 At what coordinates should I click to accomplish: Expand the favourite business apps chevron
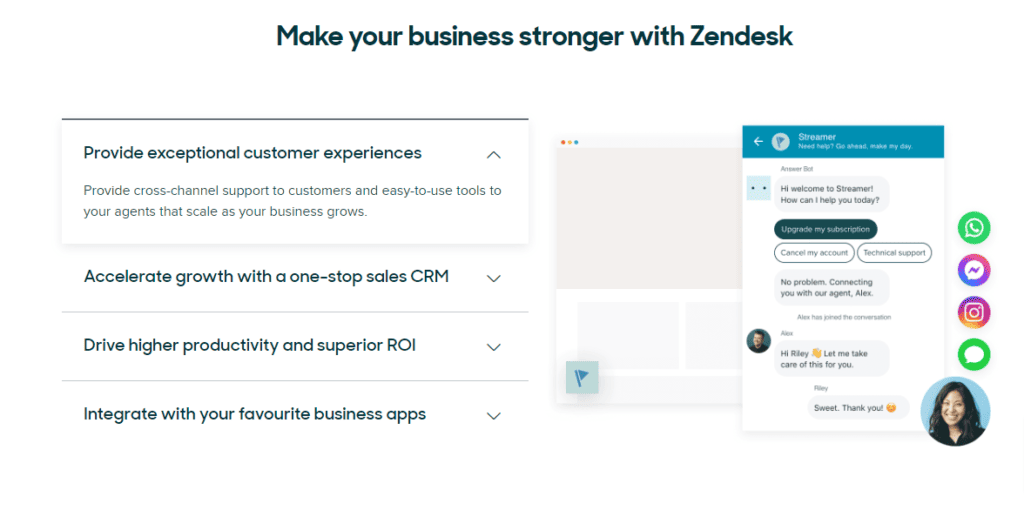coord(493,415)
